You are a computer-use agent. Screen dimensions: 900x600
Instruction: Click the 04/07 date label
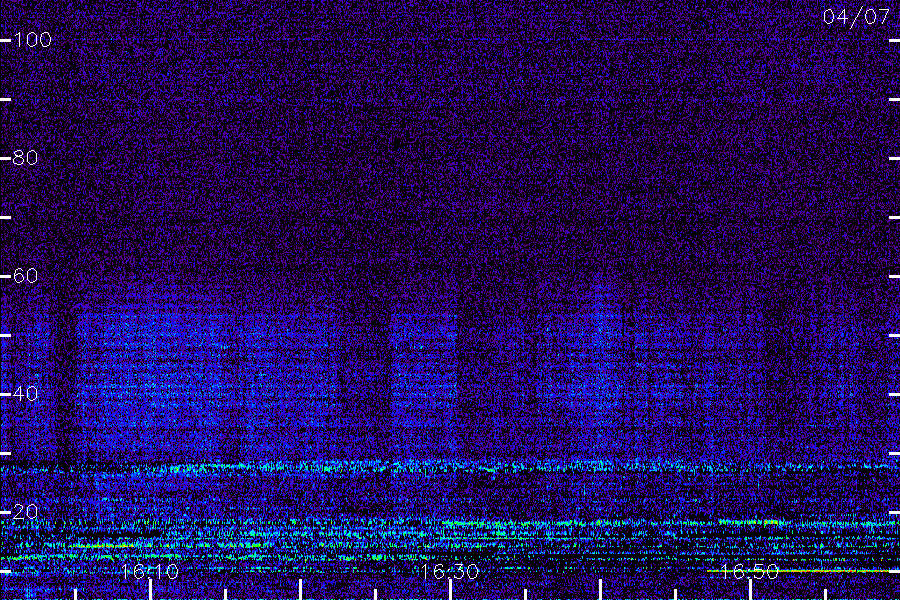(856, 17)
